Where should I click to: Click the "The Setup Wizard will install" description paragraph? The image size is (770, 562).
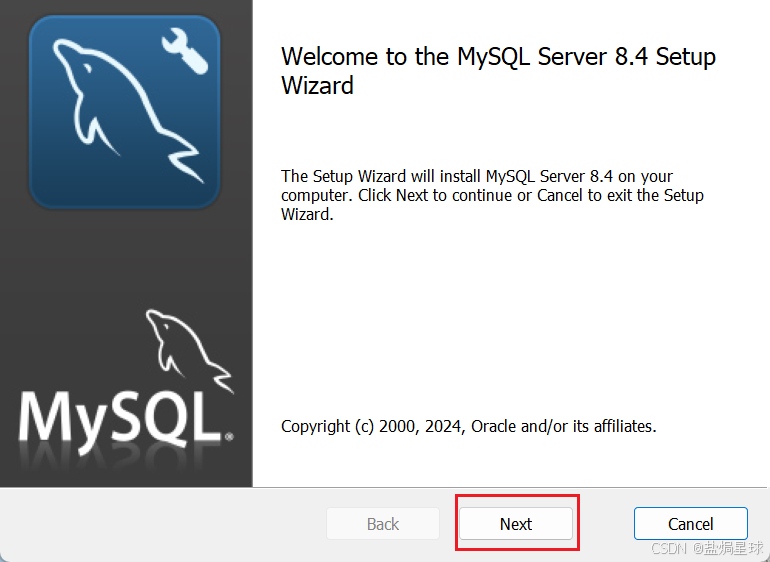pyautogui.click(x=492, y=195)
